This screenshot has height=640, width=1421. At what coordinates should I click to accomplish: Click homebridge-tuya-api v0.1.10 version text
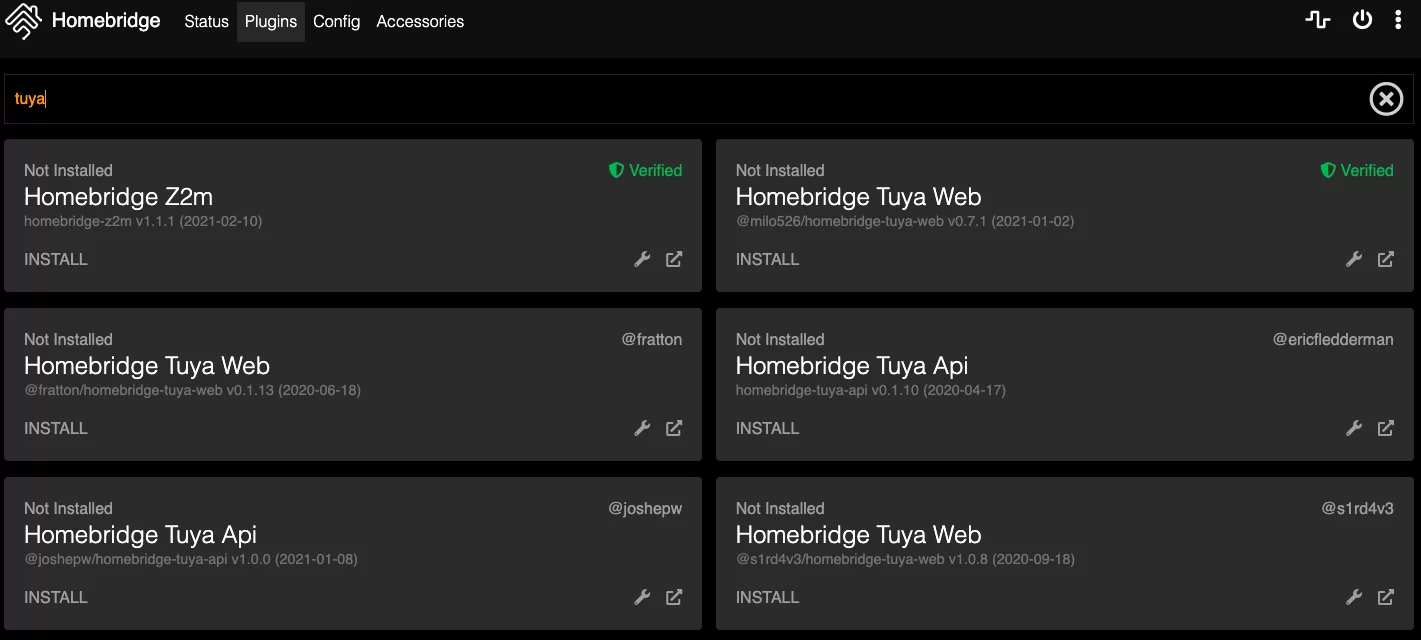click(871, 390)
